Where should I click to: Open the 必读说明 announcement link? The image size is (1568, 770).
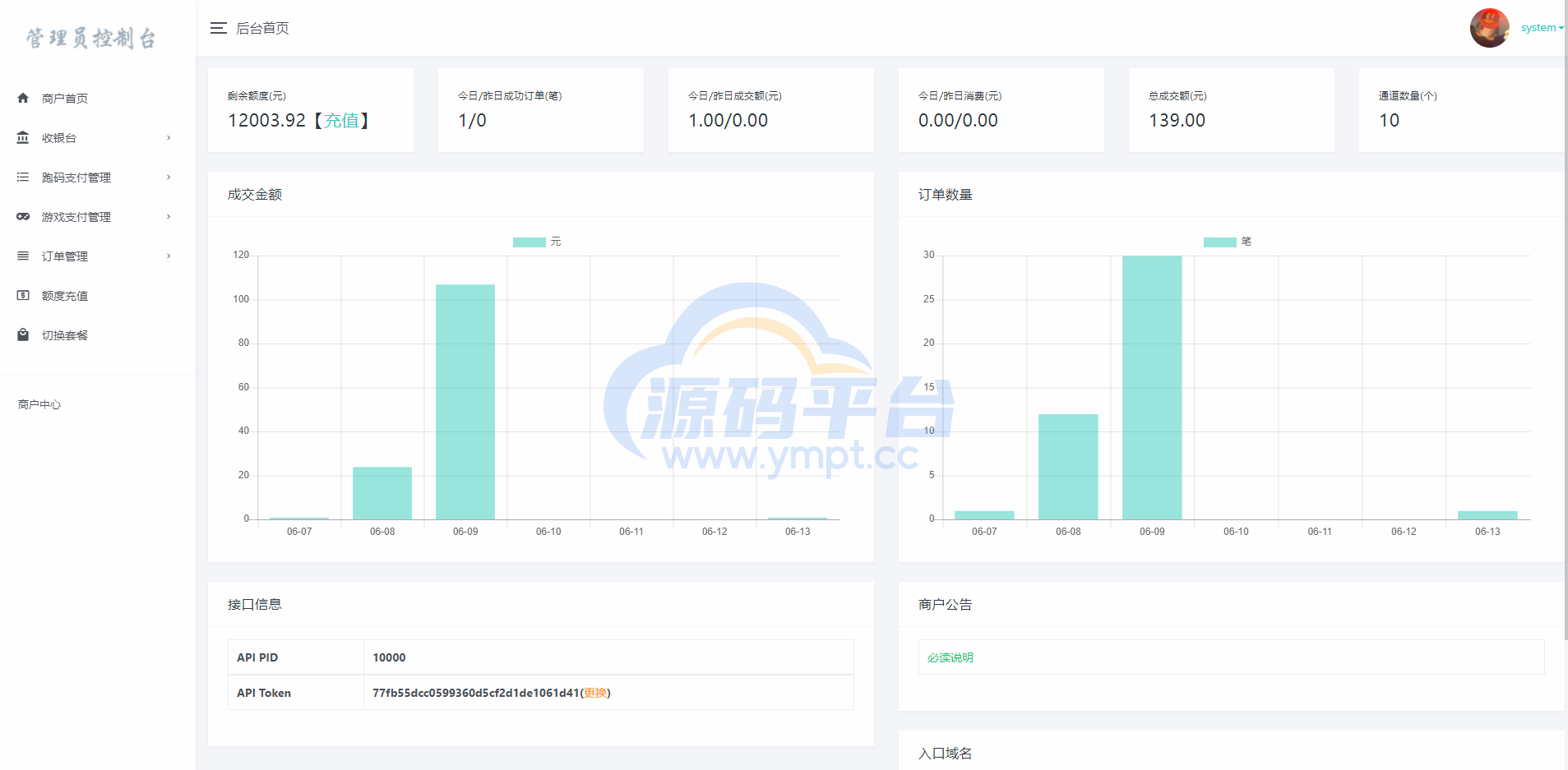click(x=950, y=657)
